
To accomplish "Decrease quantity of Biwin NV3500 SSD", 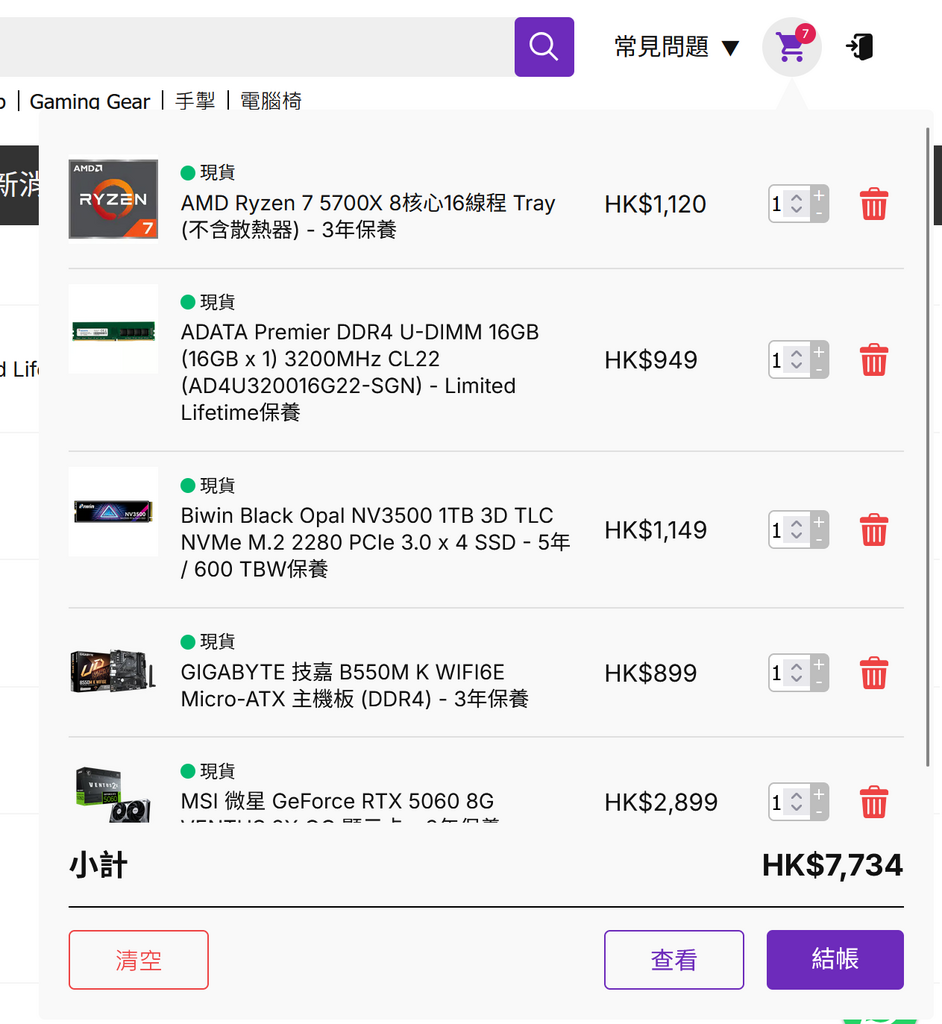I will point(819,539).
